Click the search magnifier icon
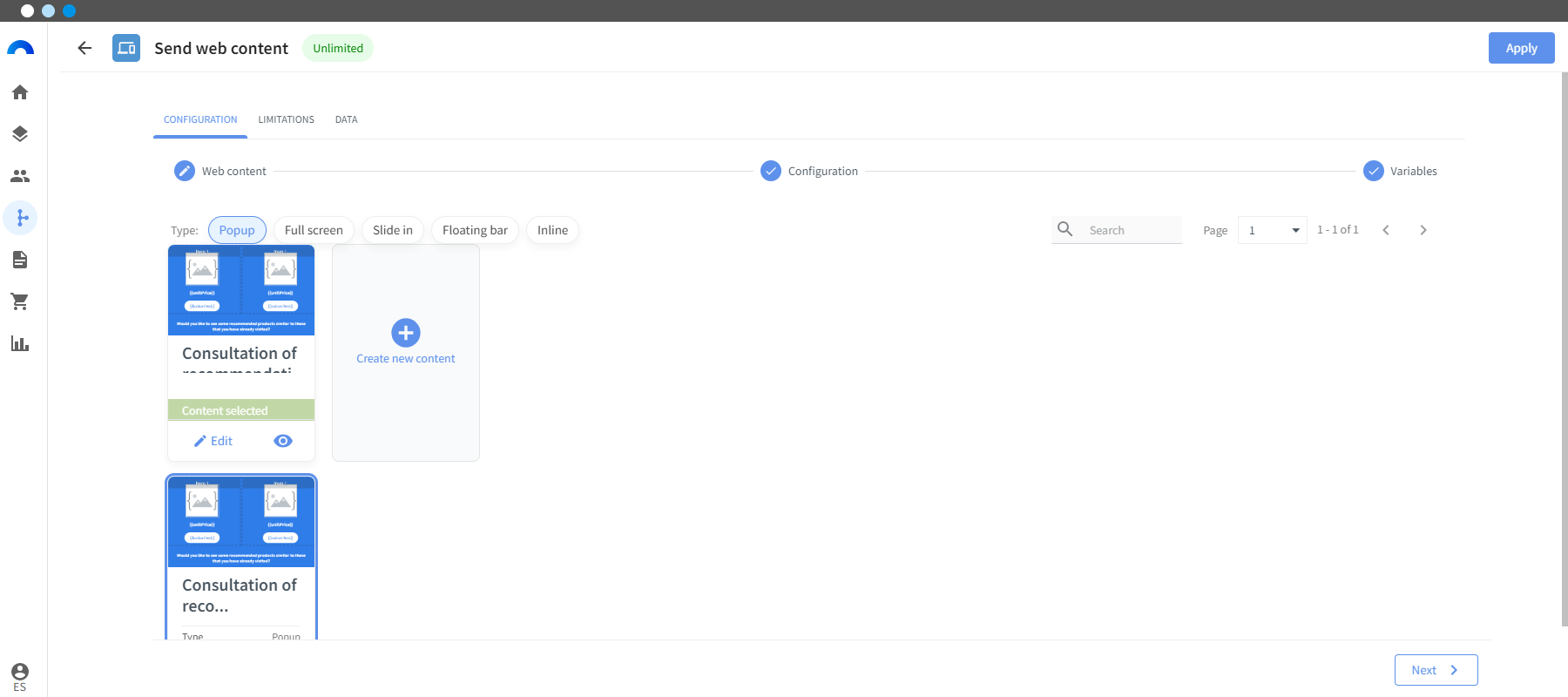 click(x=1064, y=229)
